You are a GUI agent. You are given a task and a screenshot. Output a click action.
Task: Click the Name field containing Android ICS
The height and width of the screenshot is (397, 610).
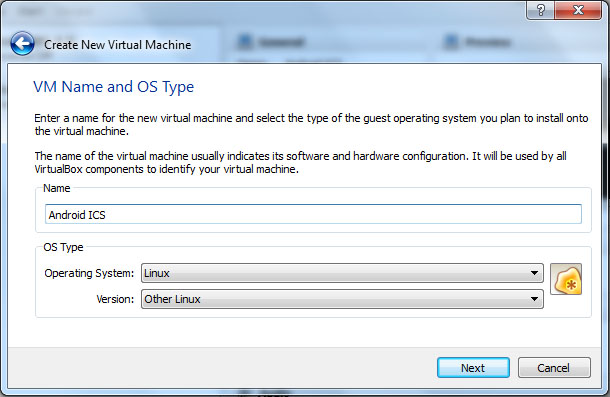click(x=313, y=214)
